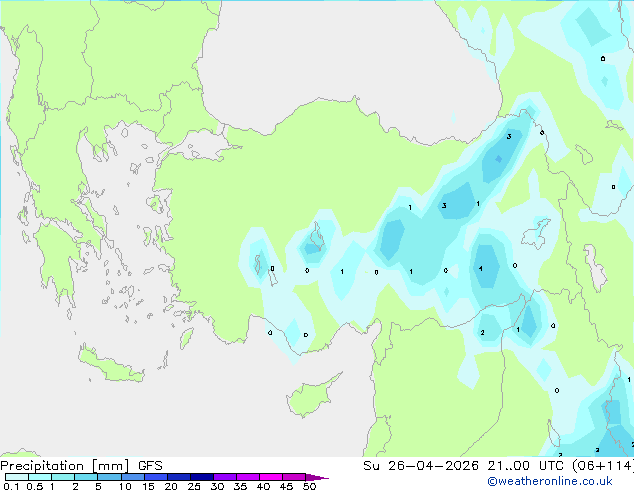Viewport: 634px width, 490px height.
Task: Click the '21..00 UTC' time text
Action: tap(525, 466)
